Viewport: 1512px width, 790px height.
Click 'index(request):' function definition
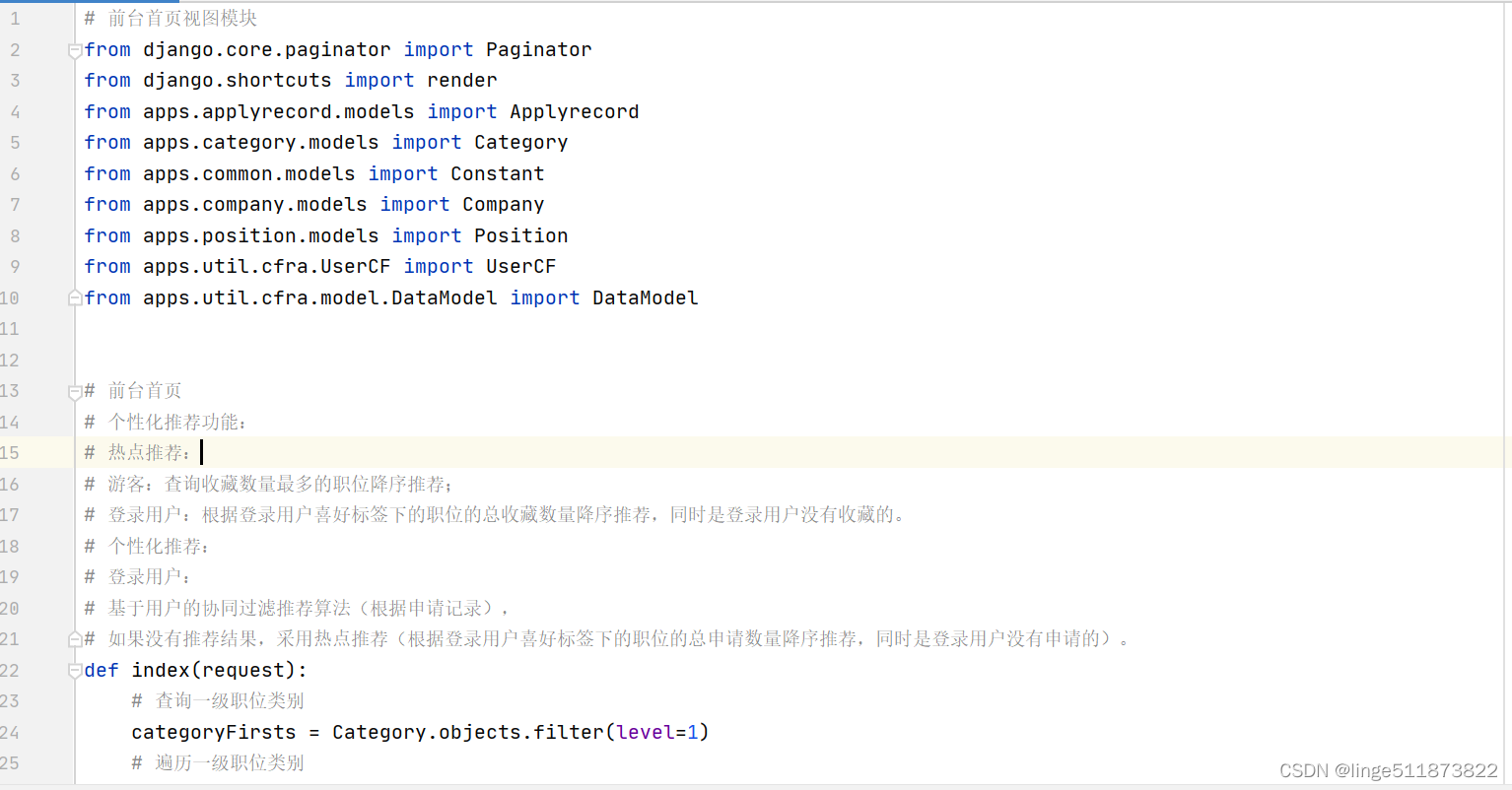[220, 670]
